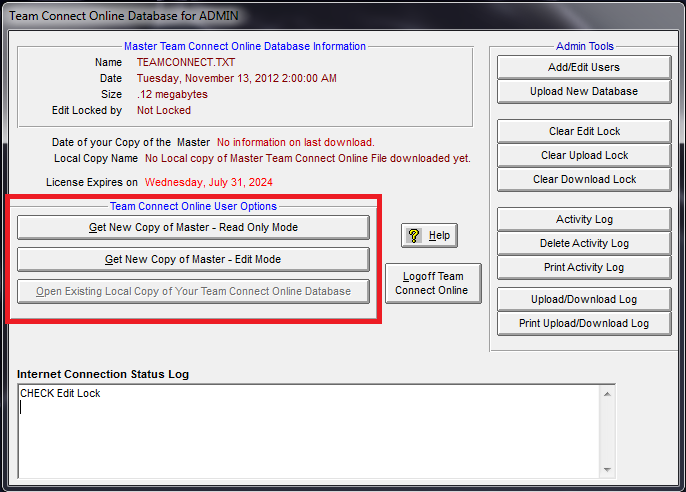Image resolution: width=686 pixels, height=492 pixels.
Task: Get New Copy of Master in Read Only Mode
Action: click(193, 227)
